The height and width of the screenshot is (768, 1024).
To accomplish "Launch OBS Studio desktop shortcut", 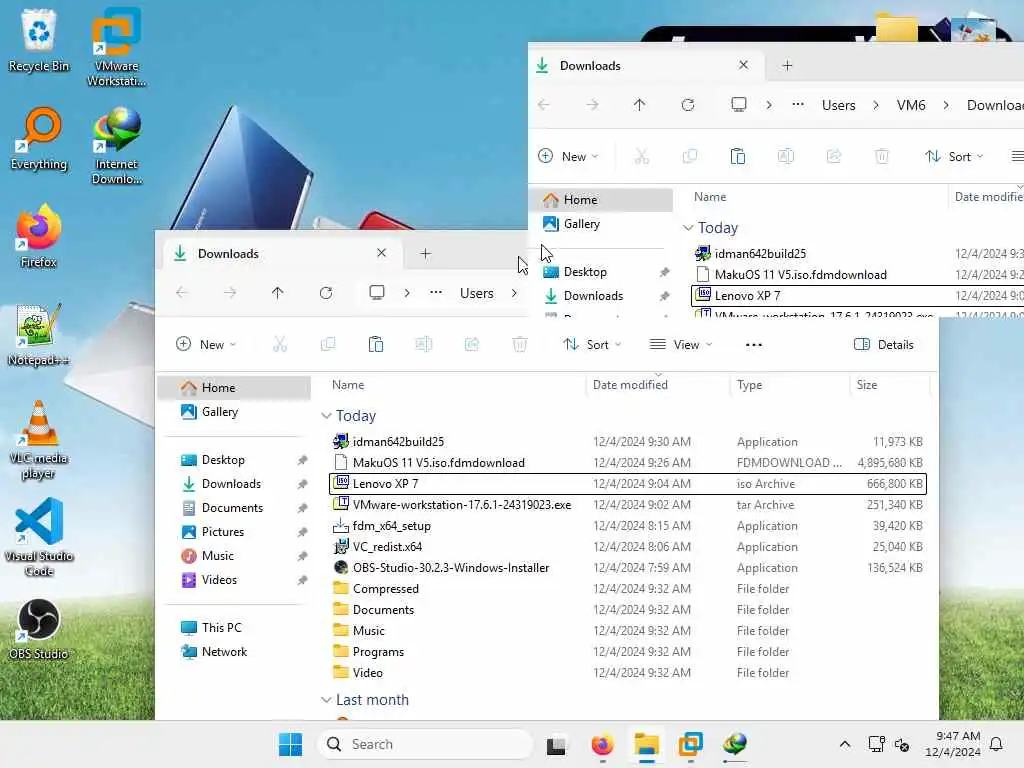I will click(39, 630).
